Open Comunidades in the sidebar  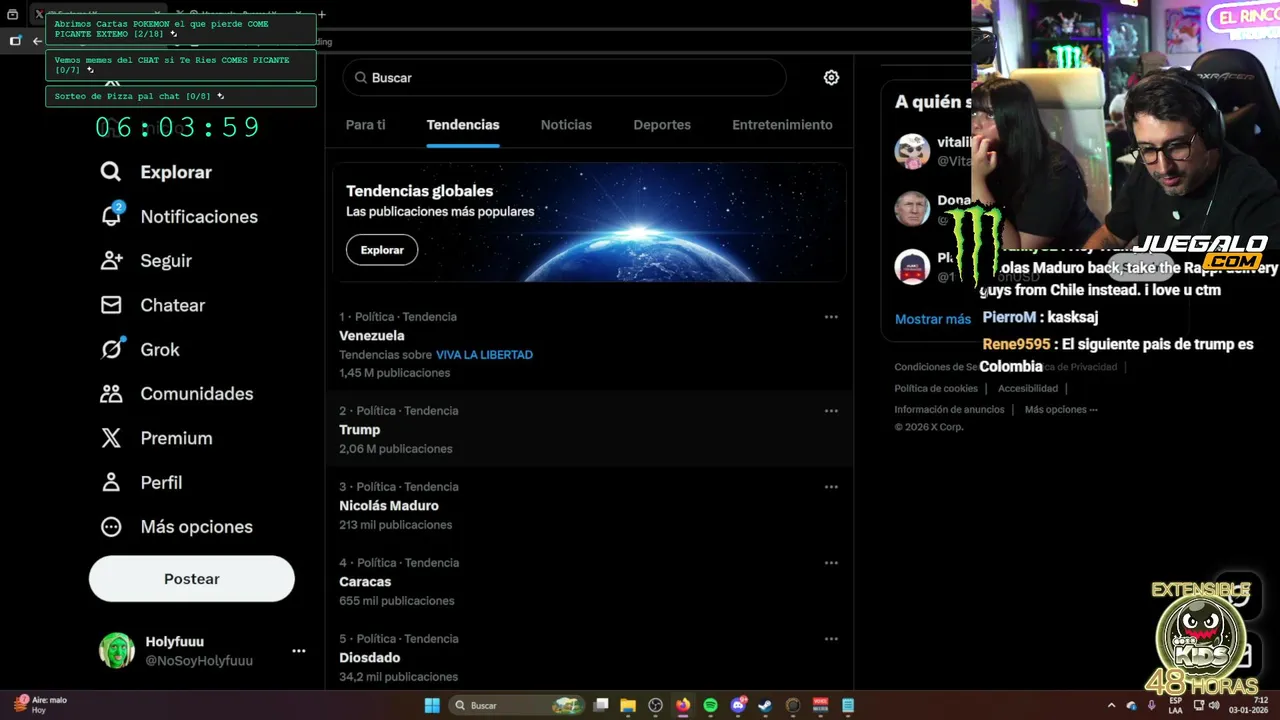[176, 393]
